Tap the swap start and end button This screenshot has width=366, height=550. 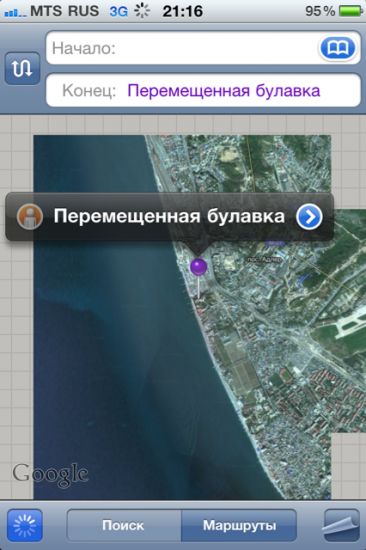coord(22,68)
